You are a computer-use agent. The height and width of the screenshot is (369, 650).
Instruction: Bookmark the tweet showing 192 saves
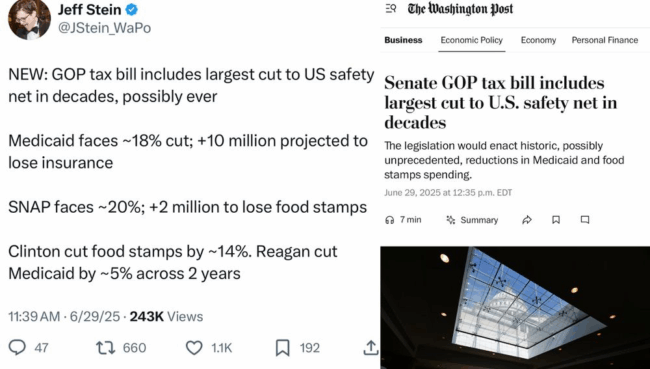[283, 348]
